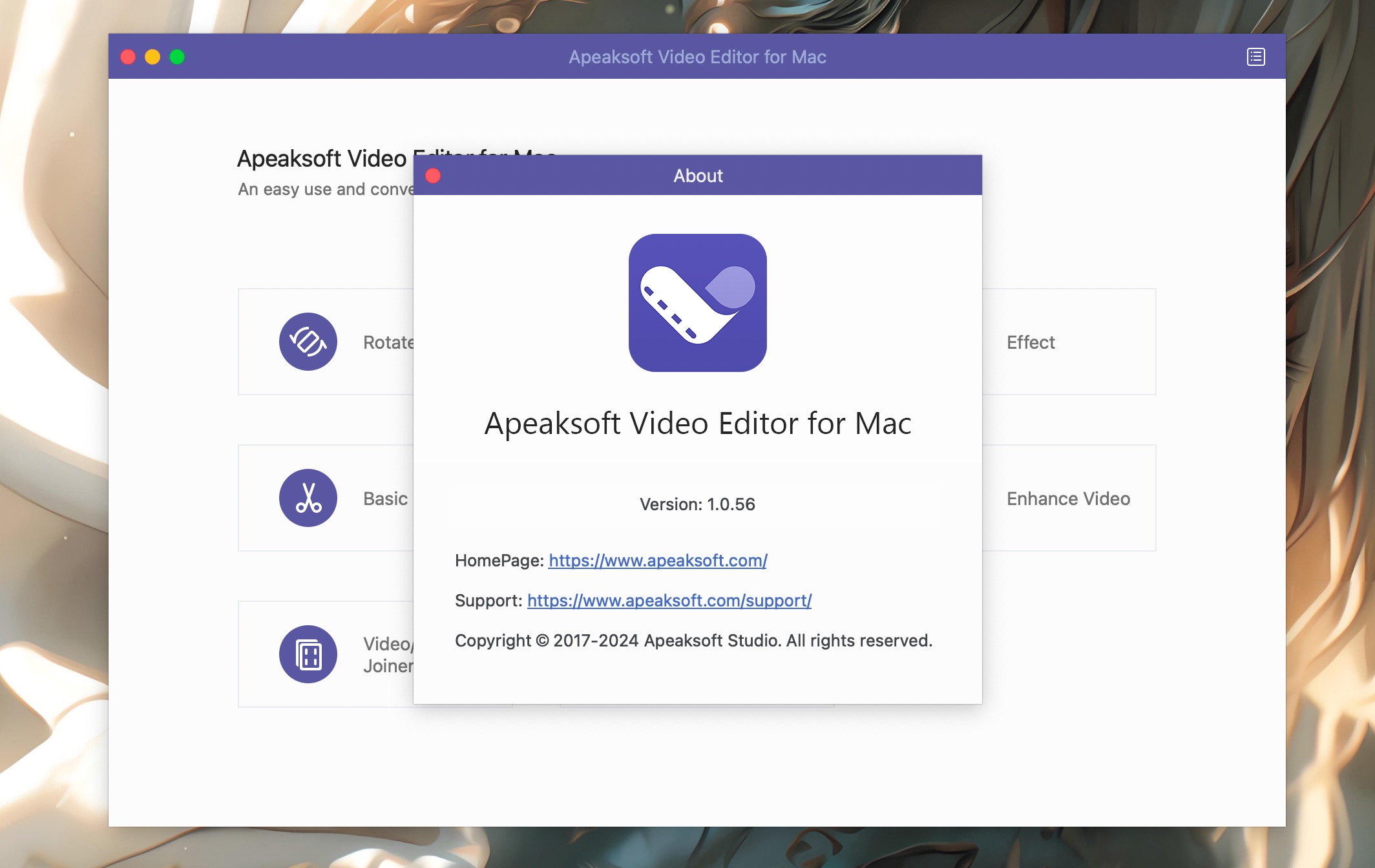Image resolution: width=1375 pixels, height=868 pixels.
Task: Open the Enhance Video card
Action: coord(1069,498)
